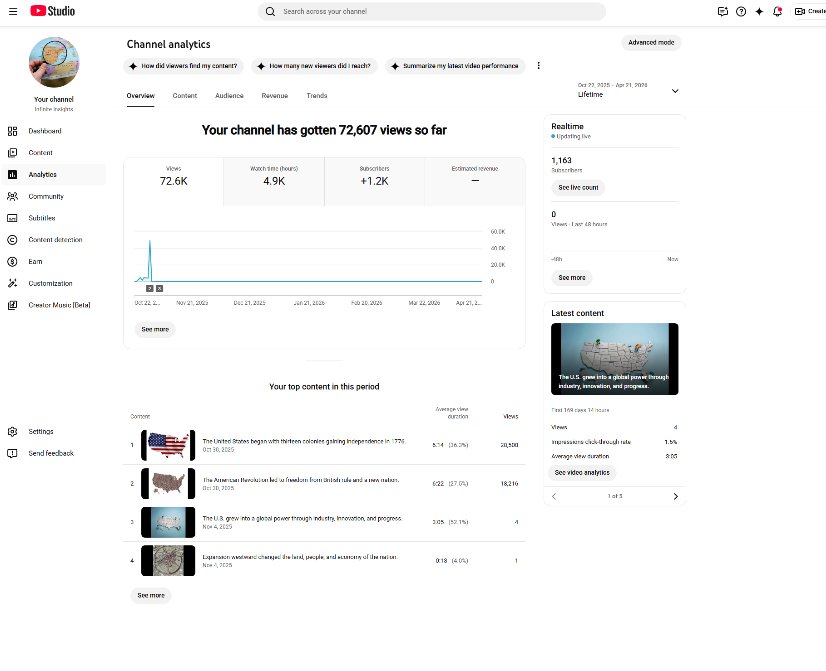Open thumbnail of the global power video
The image size is (826, 671).
(168, 522)
